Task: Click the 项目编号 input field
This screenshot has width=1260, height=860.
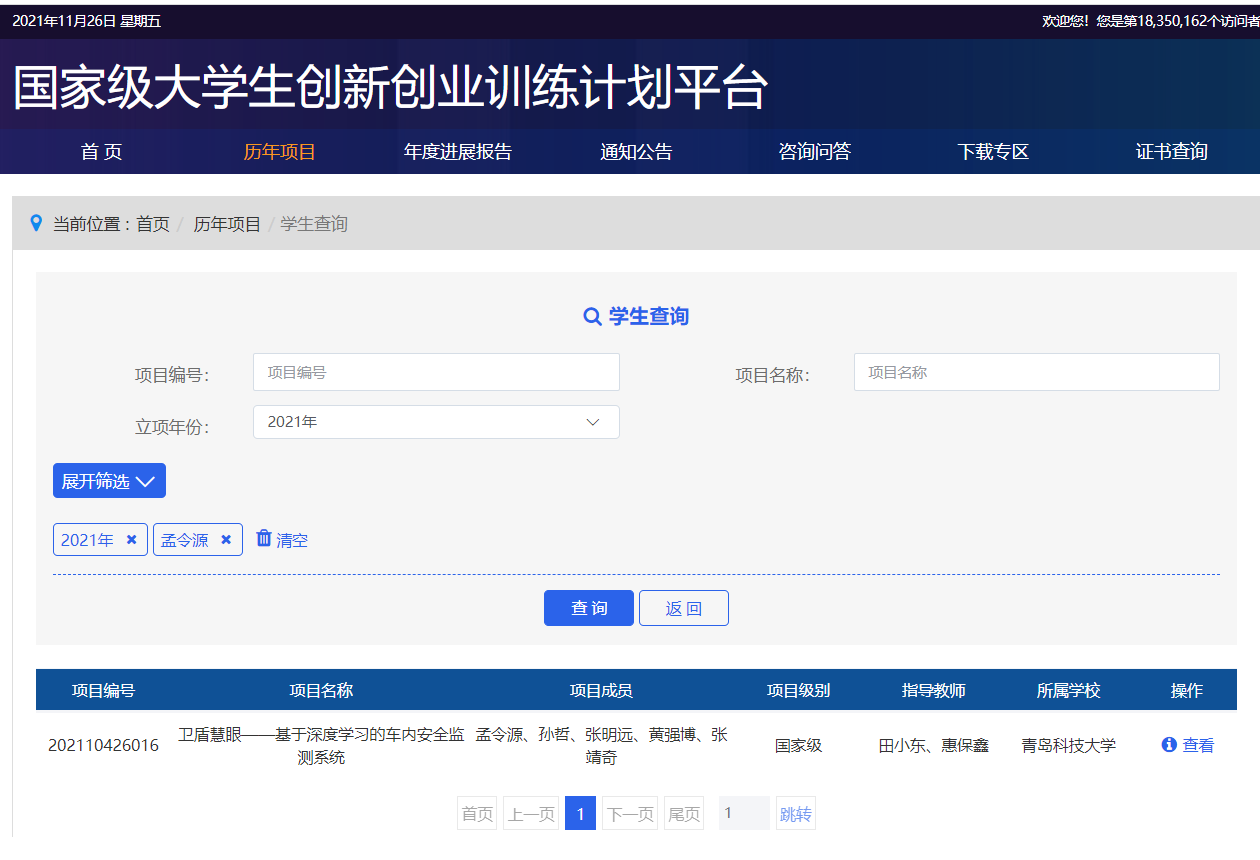Action: click(x=436, y=372)
